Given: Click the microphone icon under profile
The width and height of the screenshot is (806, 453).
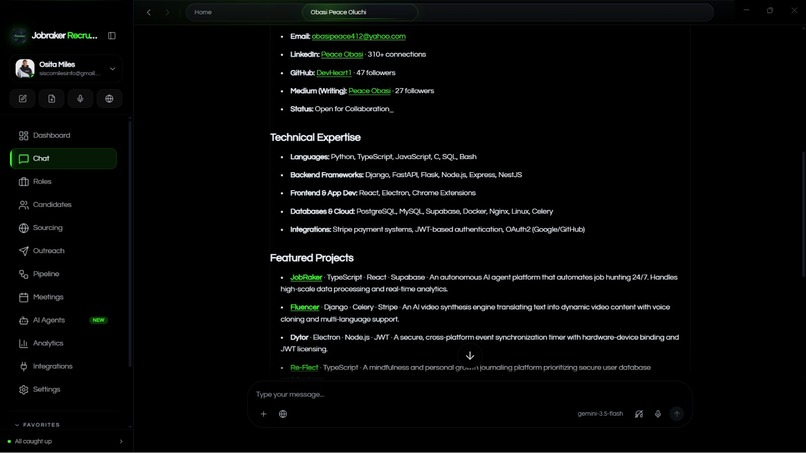Looking at the screenshot, I should point(80,99).
